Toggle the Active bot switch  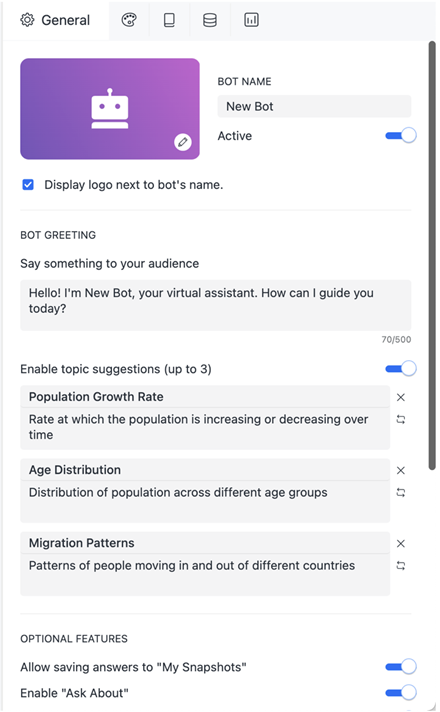point(401,135)
